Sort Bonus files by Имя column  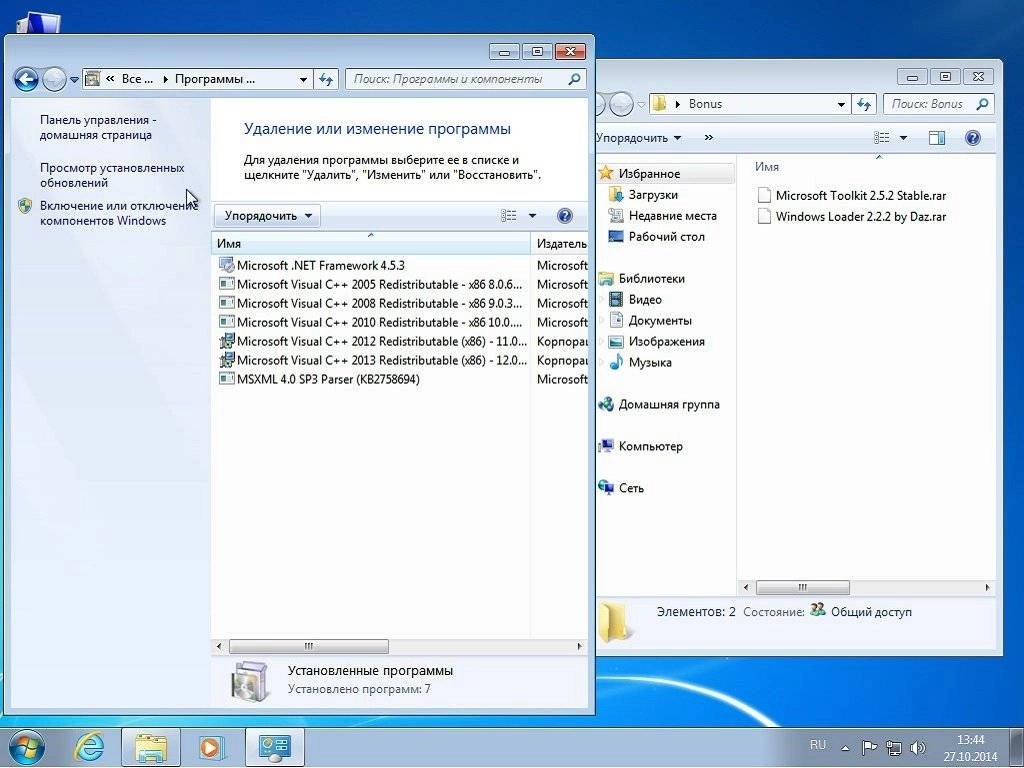767,167
